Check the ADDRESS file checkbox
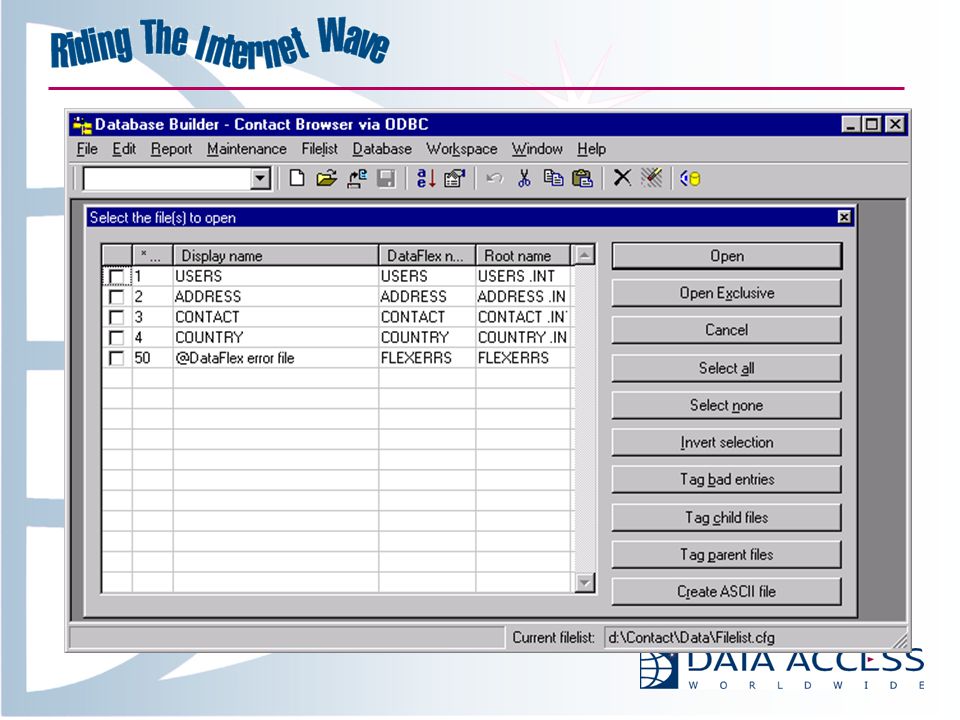This screenshot has height=720, width=960. click(x=116, y=297)
